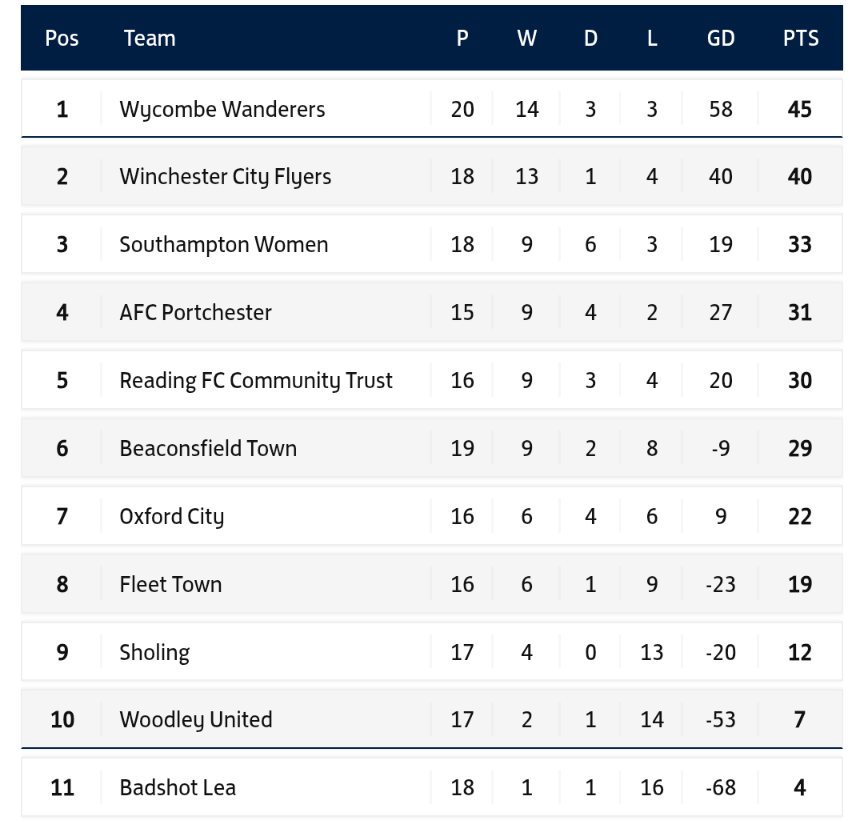Open Reading FC Community Trust team
Screen dimensions: 860x822
tap(256, 381)
